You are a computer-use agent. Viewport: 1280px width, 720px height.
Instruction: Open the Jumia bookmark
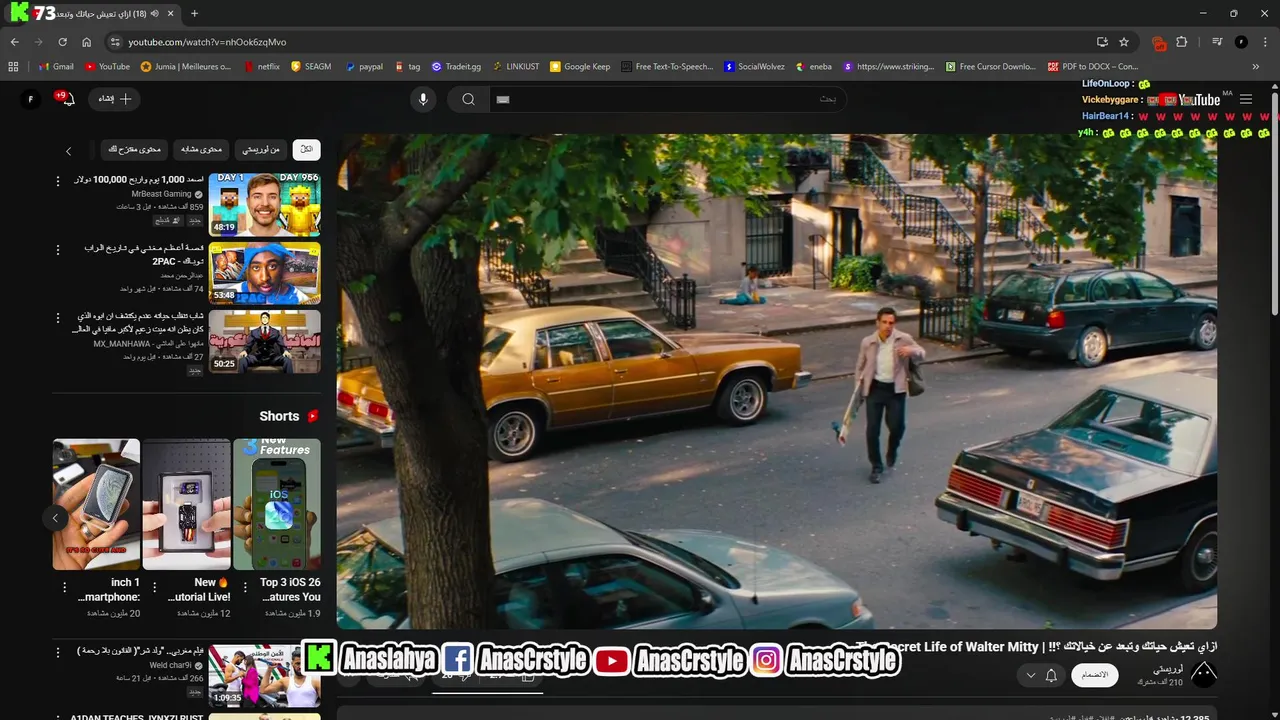[x=185, y=67]
